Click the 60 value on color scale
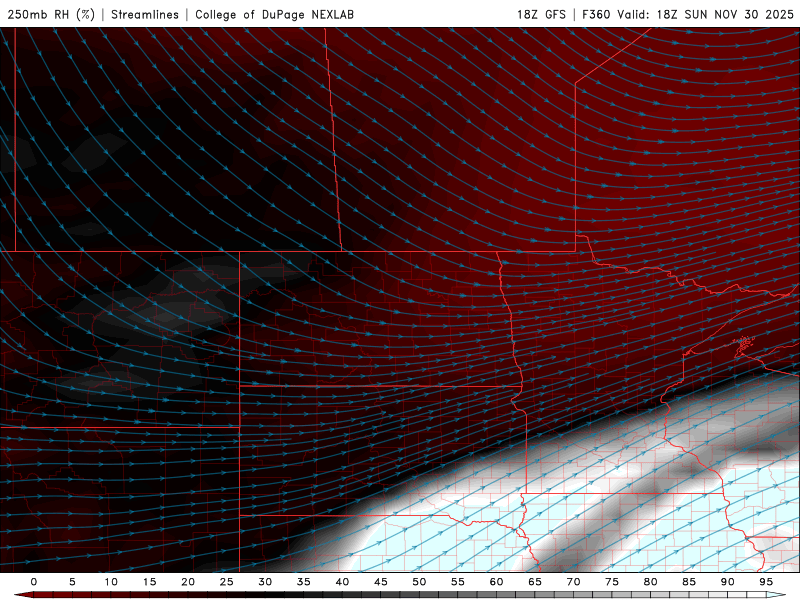Screen dimensions: 800x600 click(x=496, y=582)
